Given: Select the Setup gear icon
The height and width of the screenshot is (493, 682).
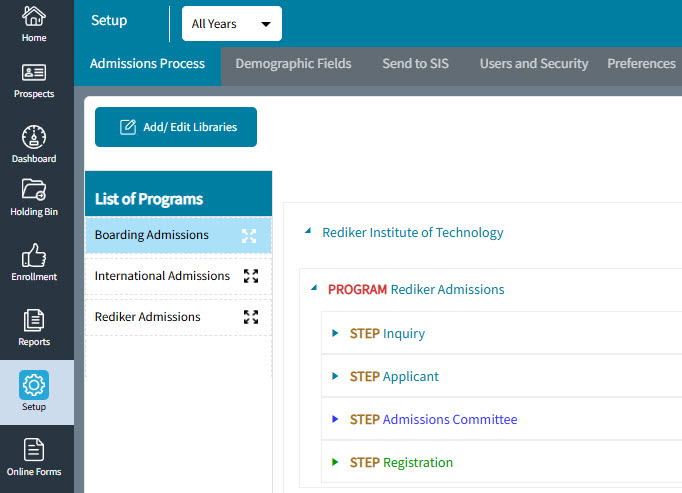Looking at the screenshot, I should [x=34, y=385].
